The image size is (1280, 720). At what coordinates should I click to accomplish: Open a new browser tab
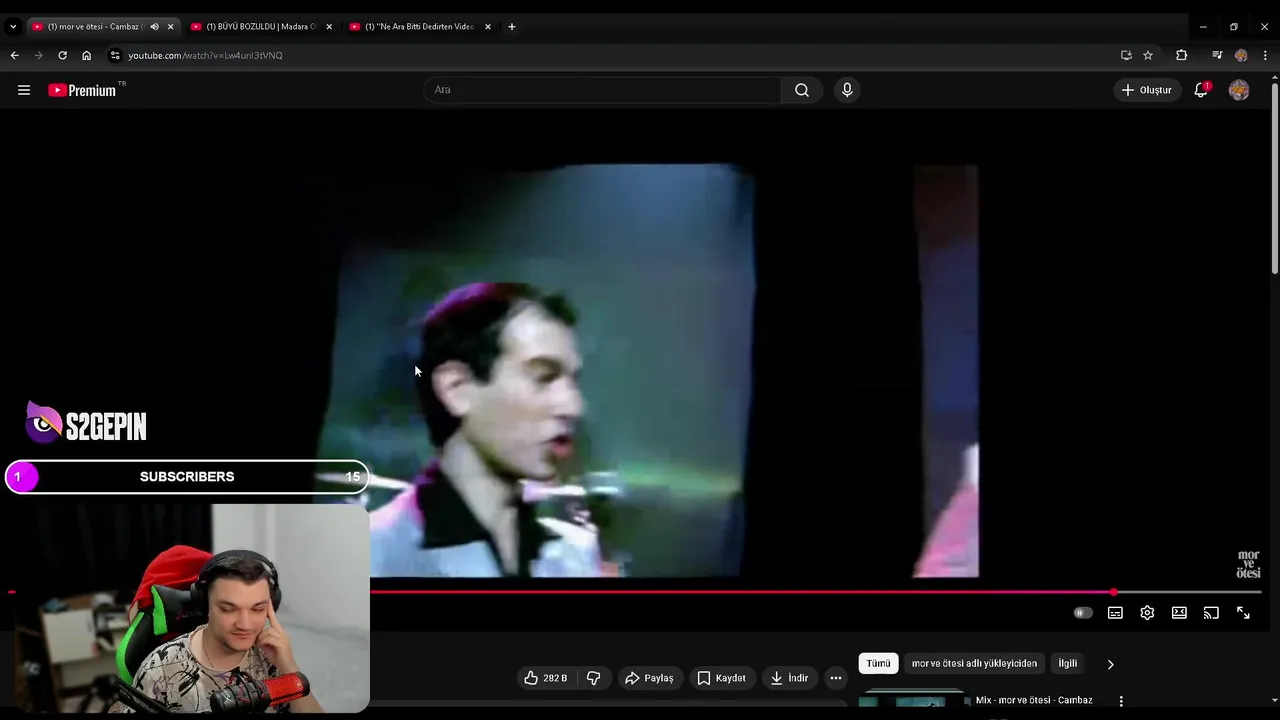pos(512,27)
